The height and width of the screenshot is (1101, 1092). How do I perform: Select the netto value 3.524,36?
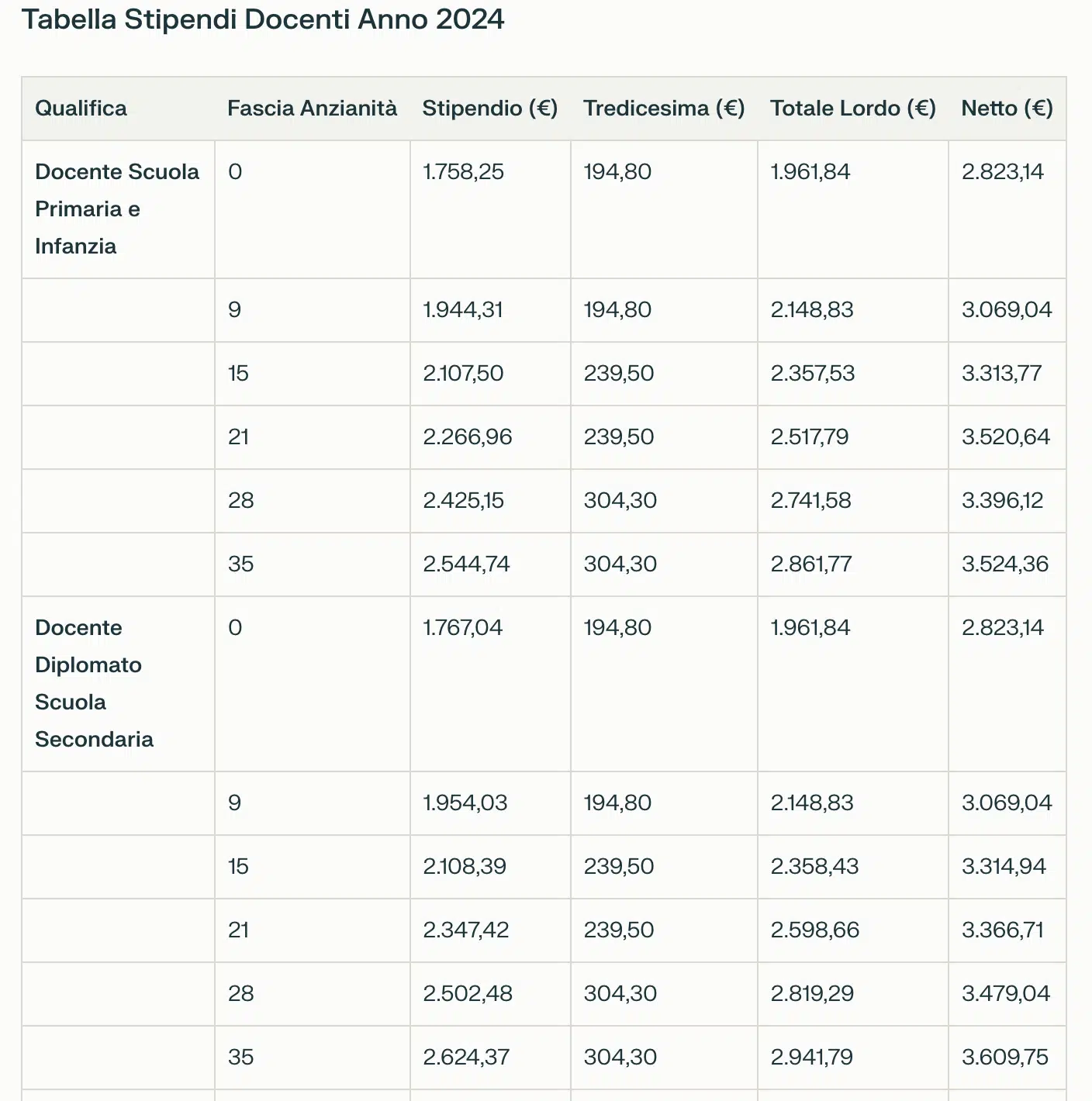(1004, 564)
